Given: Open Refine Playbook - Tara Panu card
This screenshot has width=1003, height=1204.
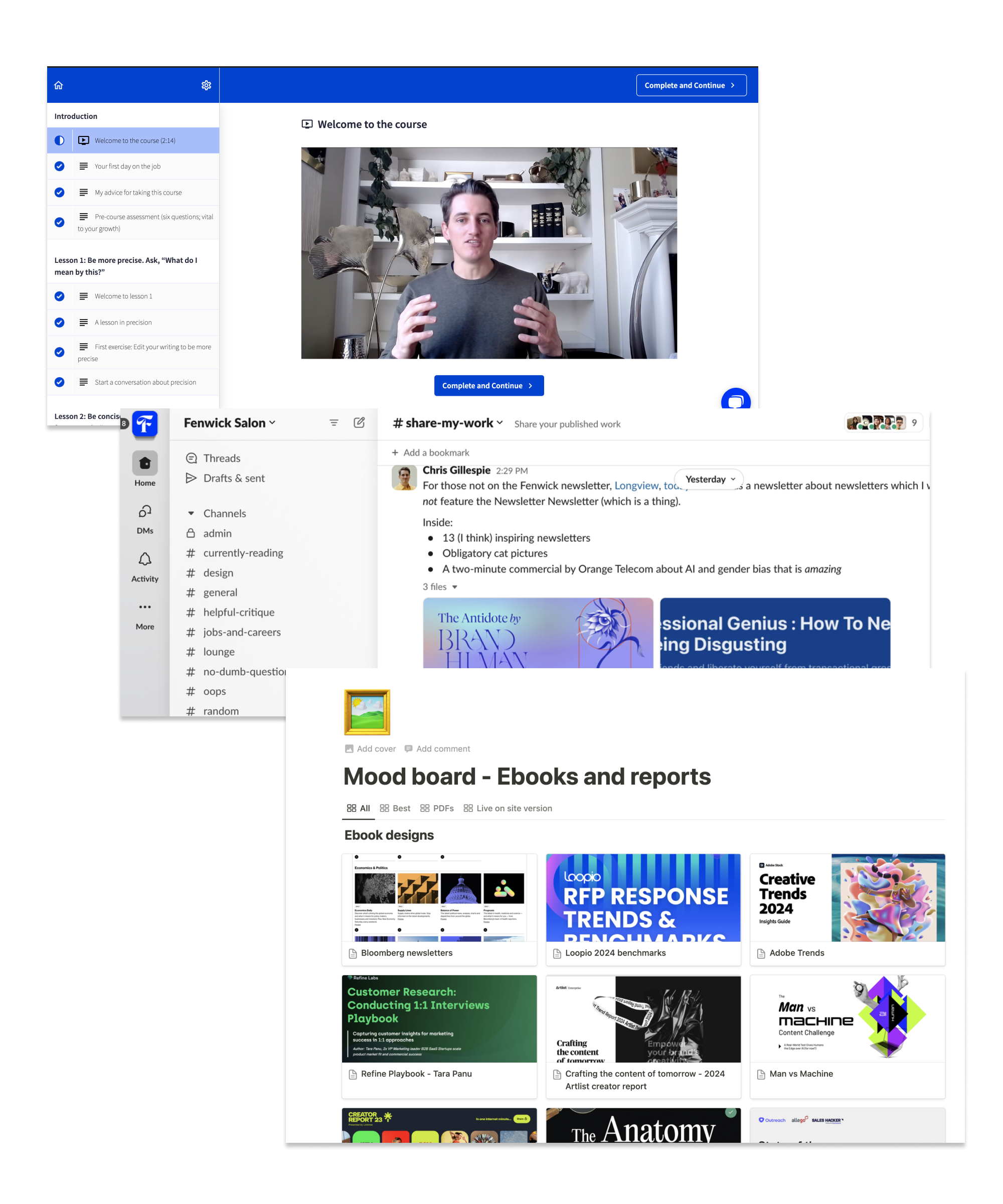Looking at the screenshot, I should click(x=440, y=1036).
